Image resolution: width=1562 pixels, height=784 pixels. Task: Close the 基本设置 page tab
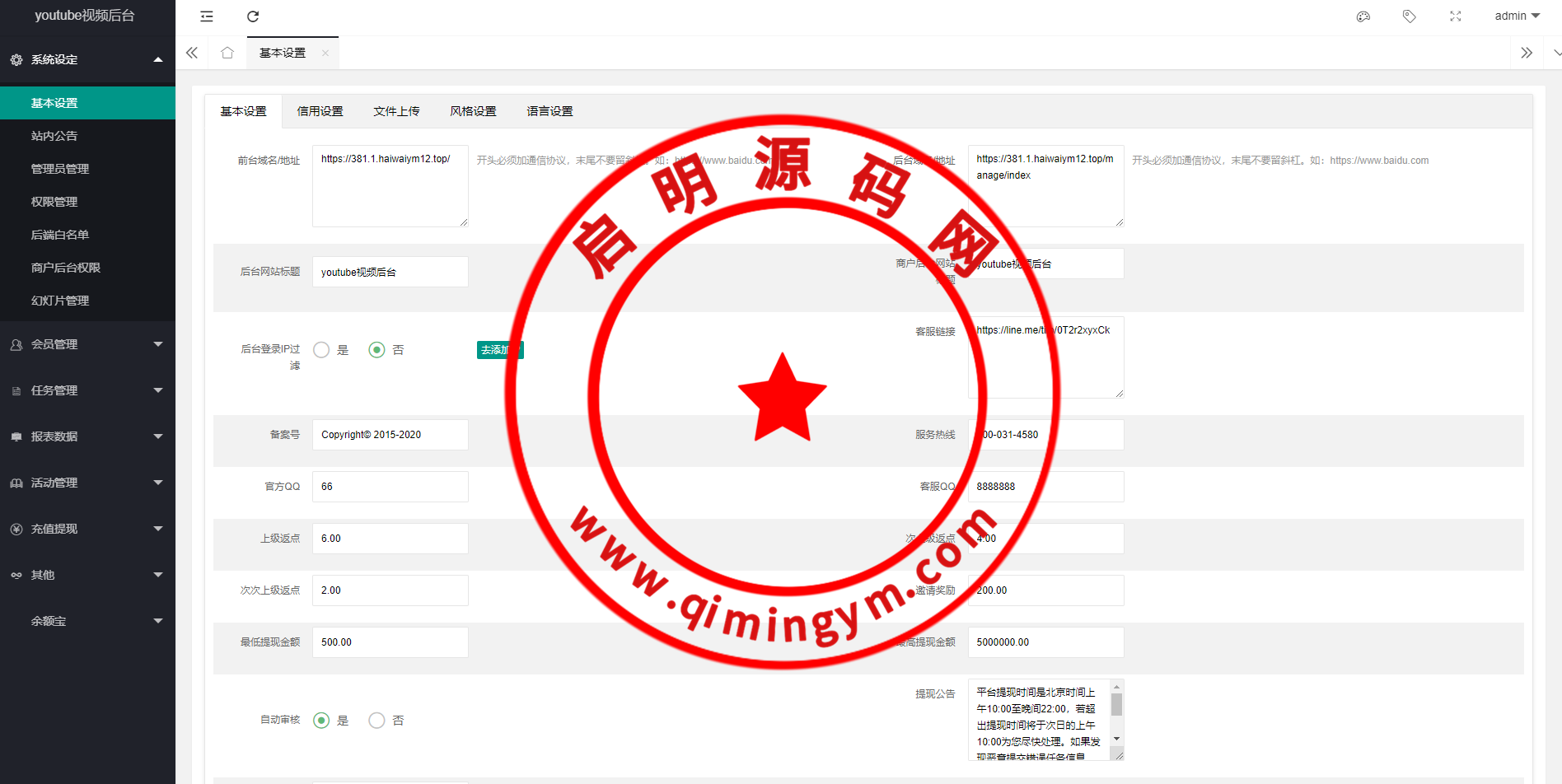(325, 54)
